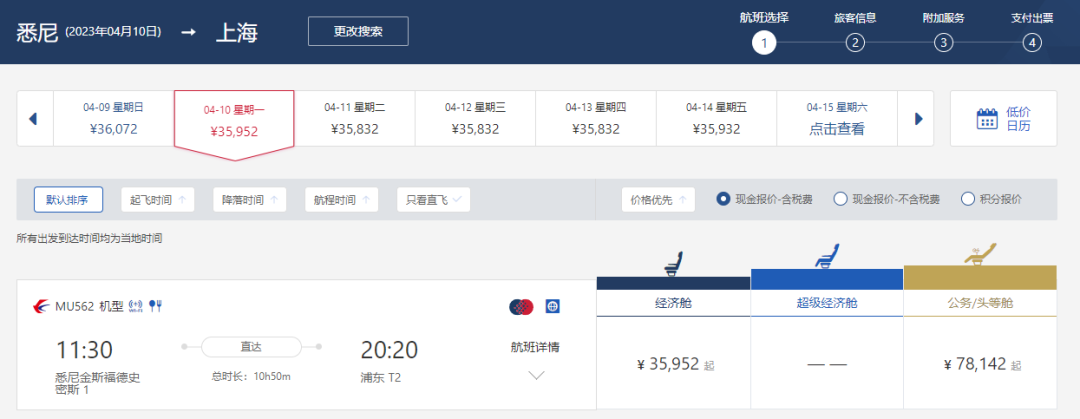Select 现金报价-含税费 radio option
This screenshot has width=1080, height=419.
(x=723, y=199)
